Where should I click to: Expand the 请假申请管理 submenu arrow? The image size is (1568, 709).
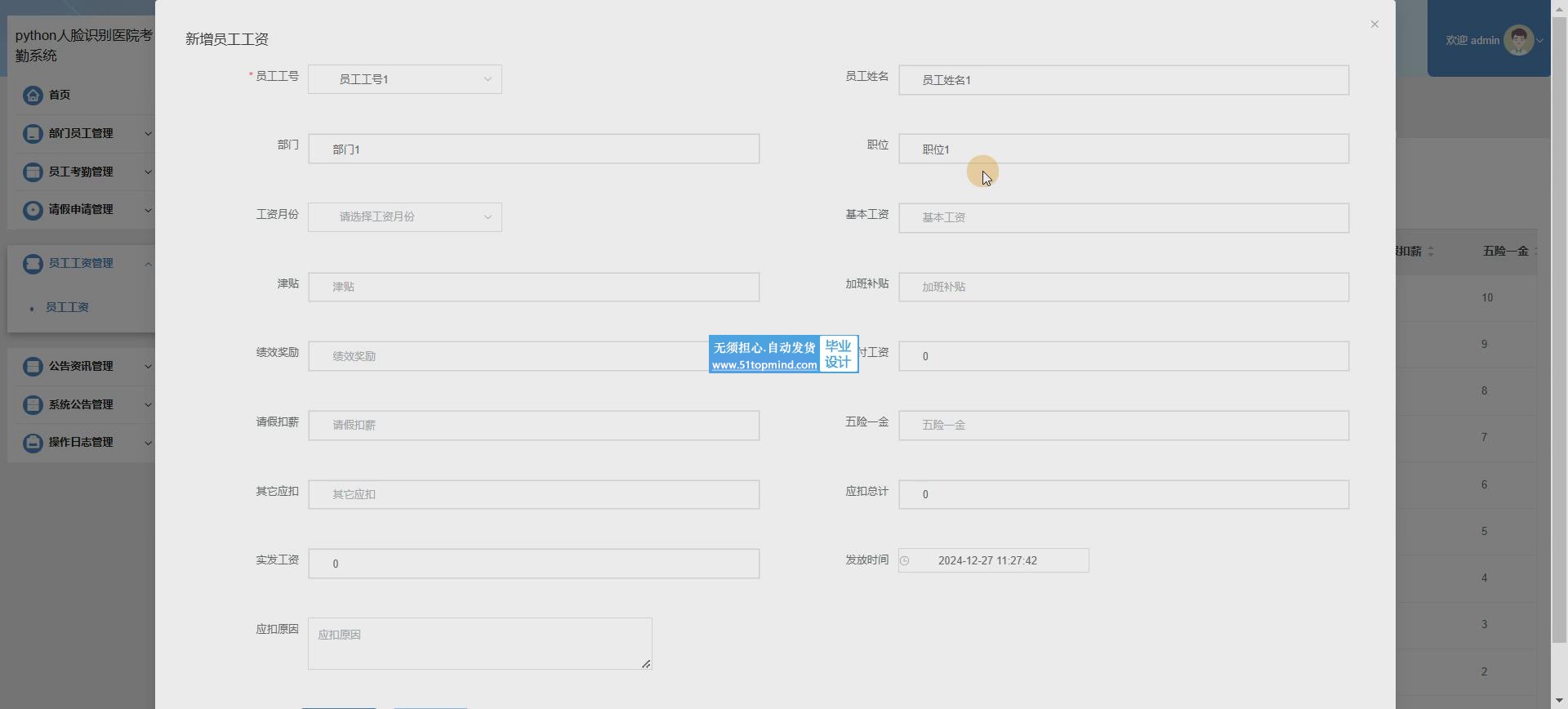pyautogui.click(x=148, y=210)
